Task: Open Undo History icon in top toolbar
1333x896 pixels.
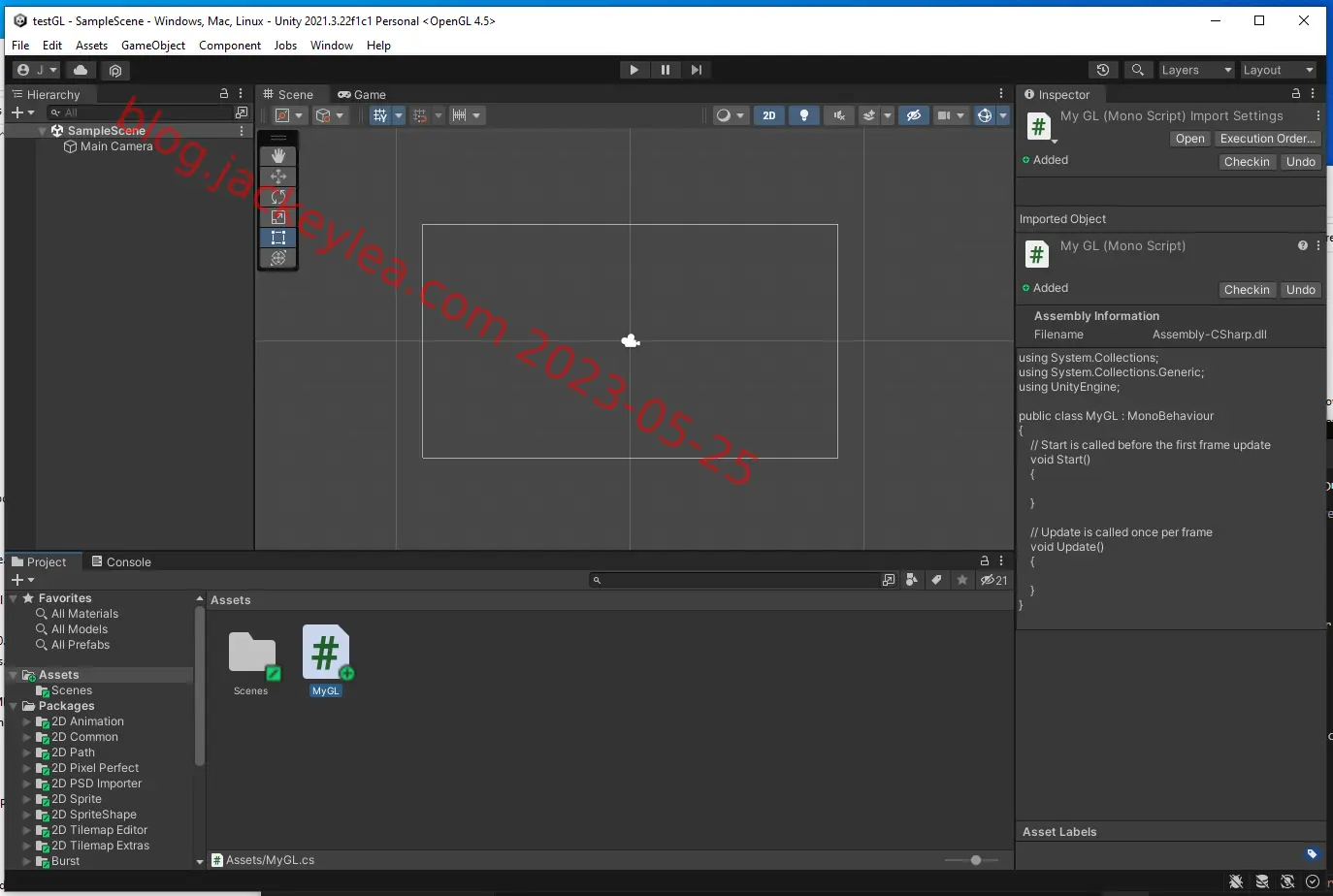Action: click(1103, 70)
